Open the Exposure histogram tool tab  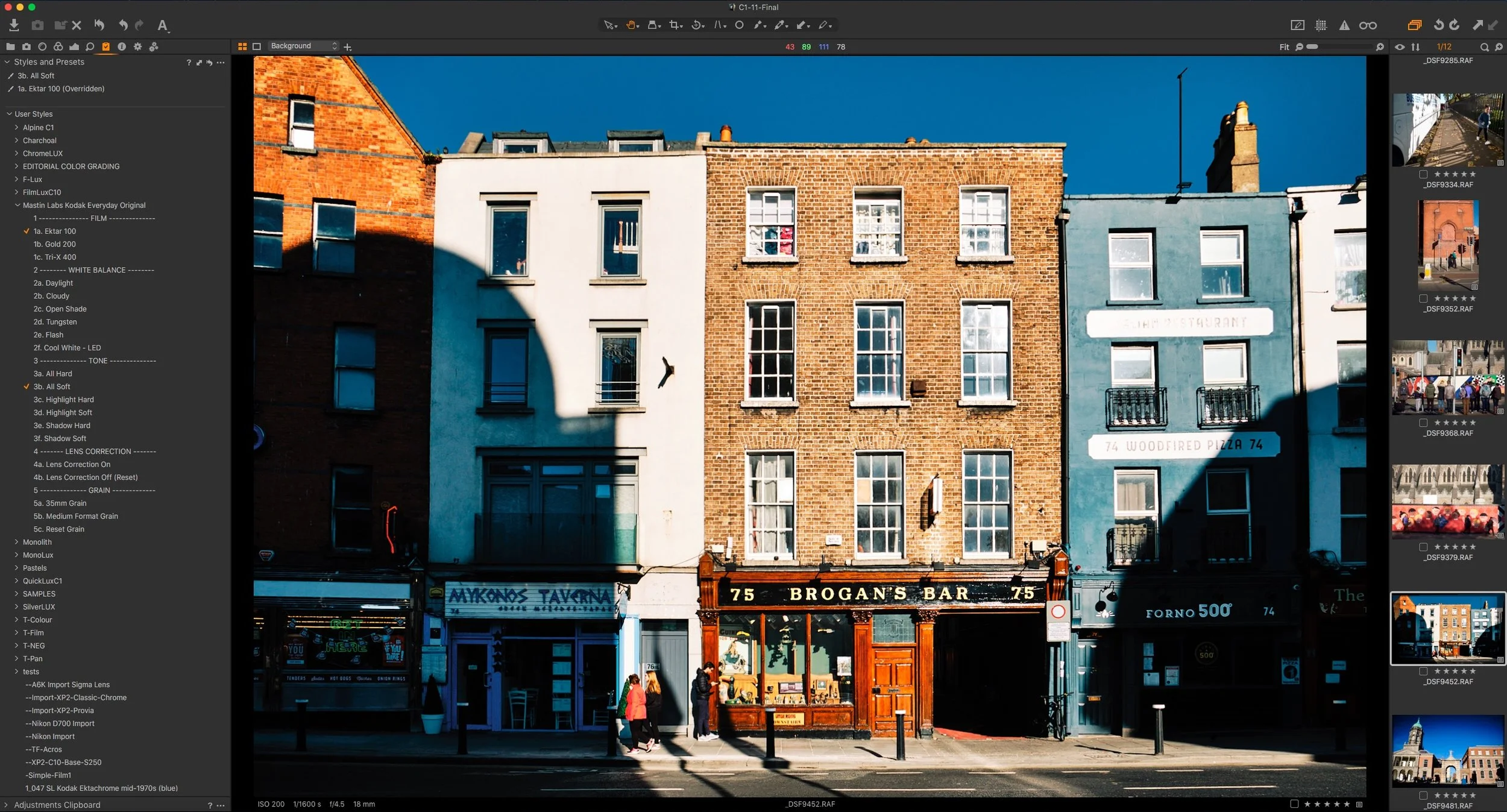pyautogui.click(x=74, y=46)
